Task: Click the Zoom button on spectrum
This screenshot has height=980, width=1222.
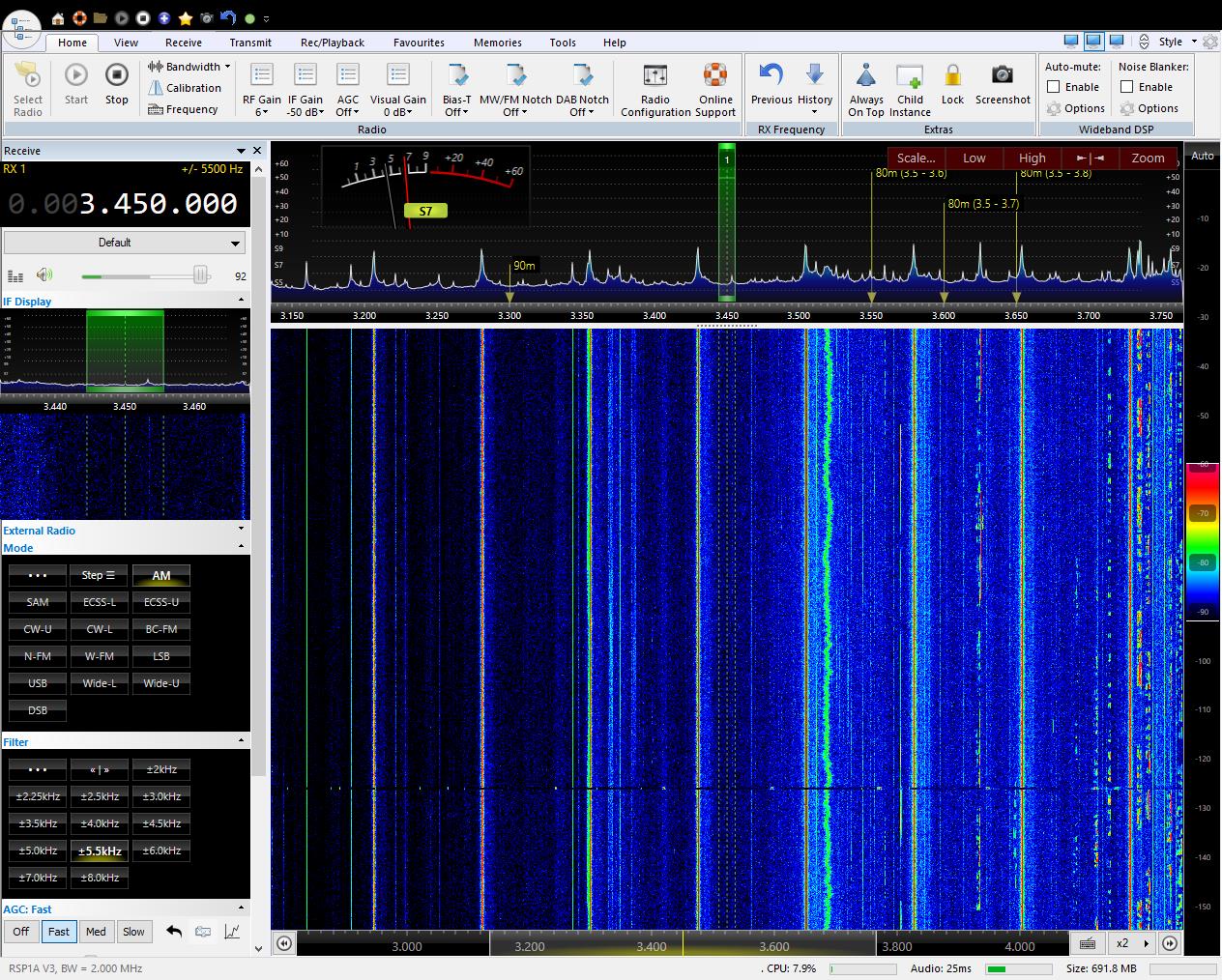Action: 1148,158
